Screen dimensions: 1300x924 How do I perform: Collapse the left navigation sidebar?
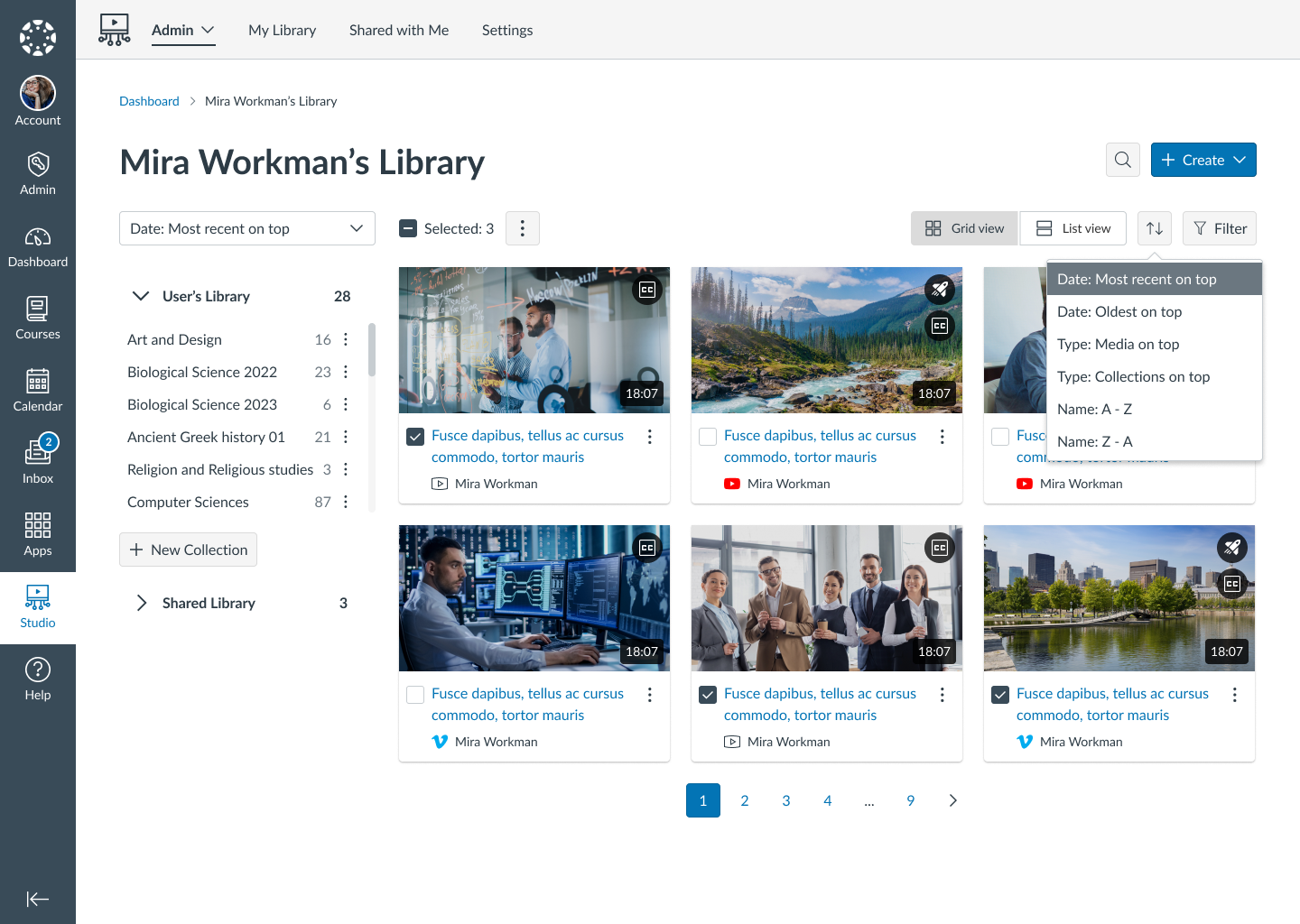(x=38, y=899)
